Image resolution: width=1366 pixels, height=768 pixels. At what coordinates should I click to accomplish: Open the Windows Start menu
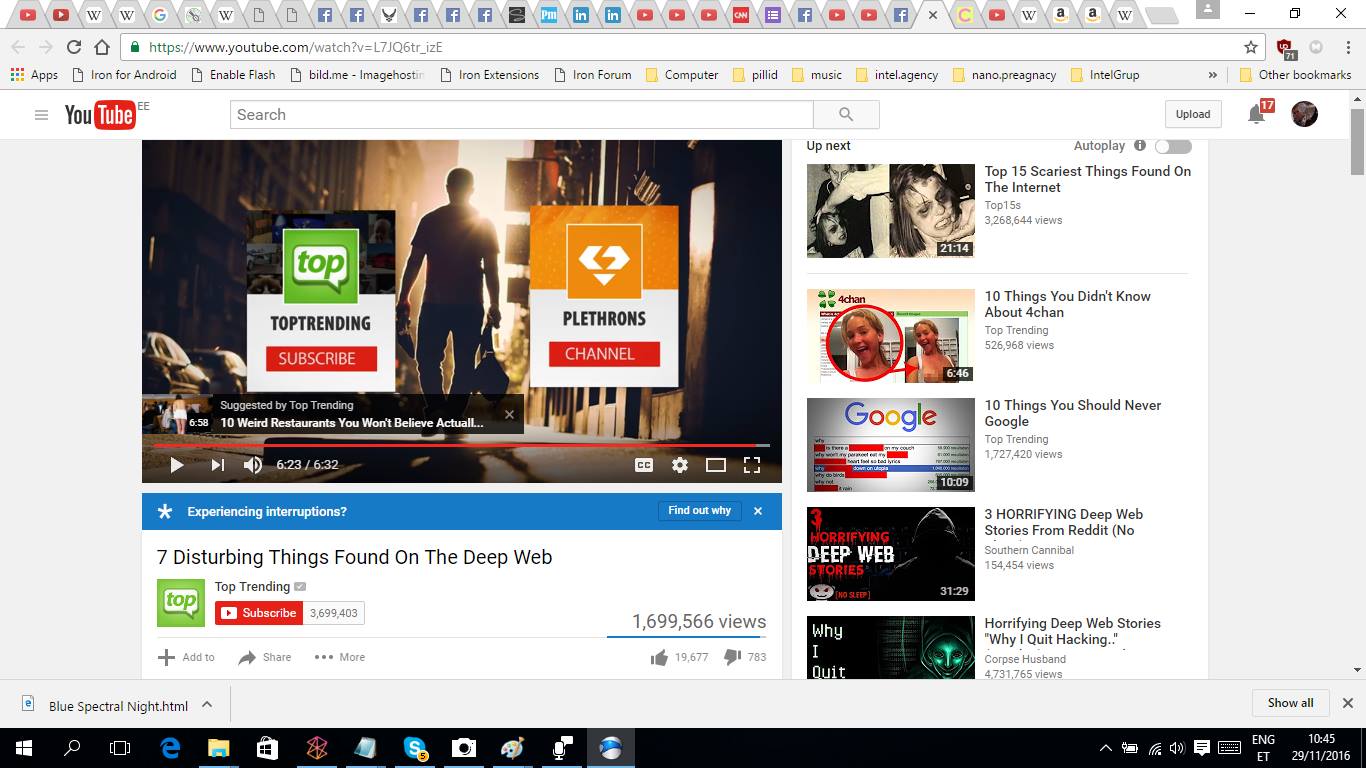tap(23, 748)
